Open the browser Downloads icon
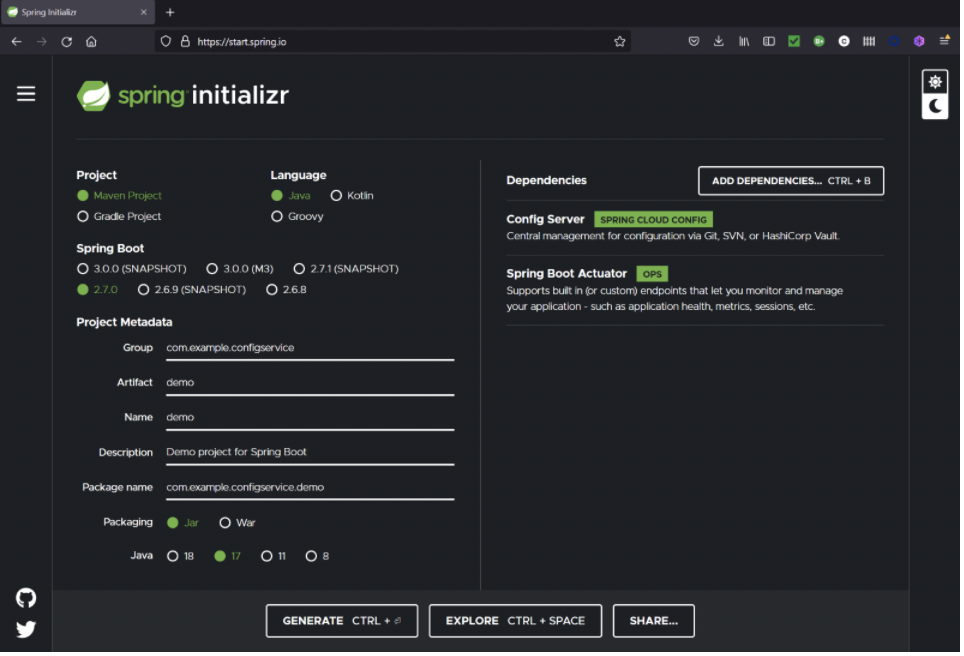Image resolution: width=964 pixels, height=656 pixels. click(718, 41)
